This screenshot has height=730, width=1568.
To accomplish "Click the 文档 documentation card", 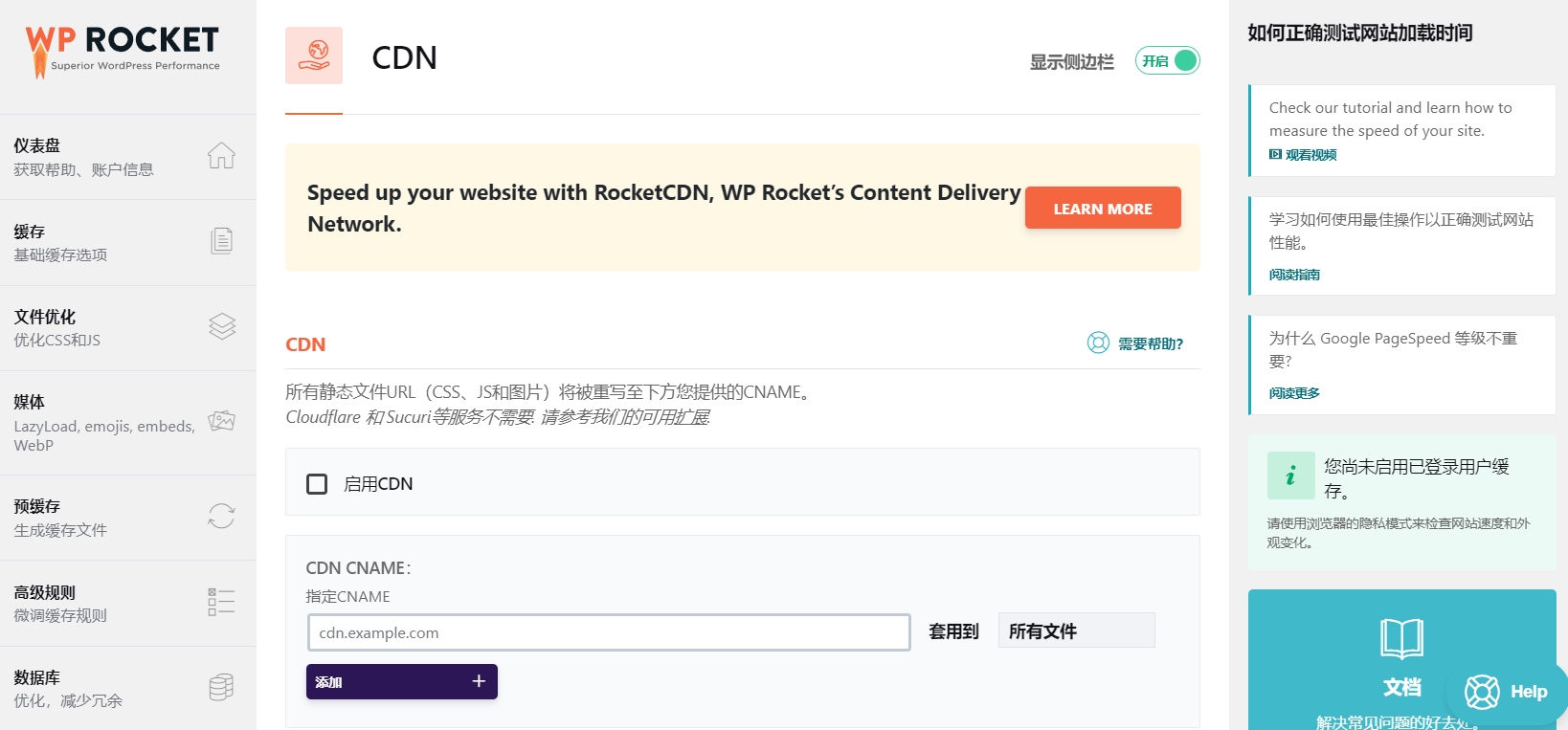I will click(1402, 660).
